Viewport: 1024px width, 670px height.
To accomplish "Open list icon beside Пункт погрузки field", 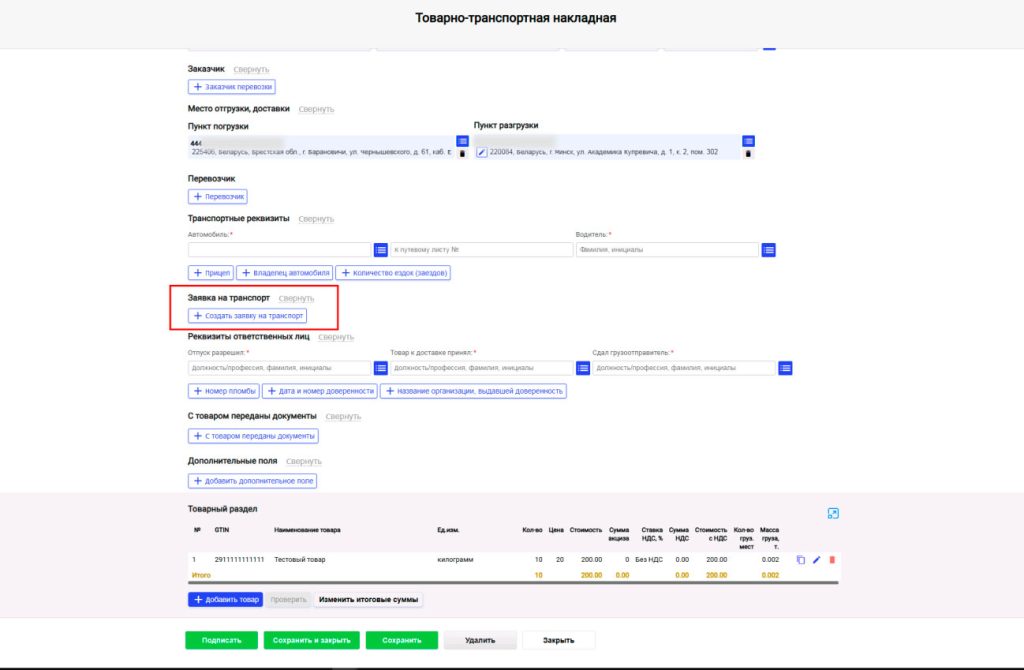I will (462, 141).
